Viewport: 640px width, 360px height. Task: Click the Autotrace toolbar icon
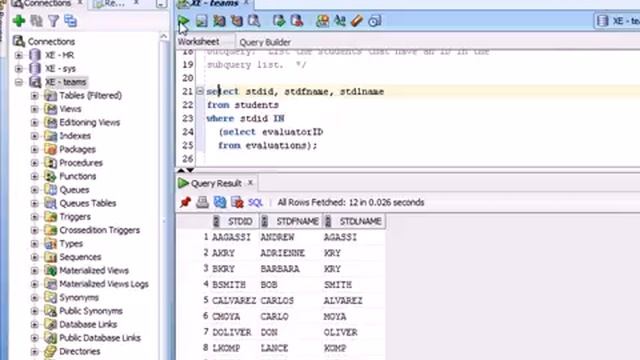[237, 21]
